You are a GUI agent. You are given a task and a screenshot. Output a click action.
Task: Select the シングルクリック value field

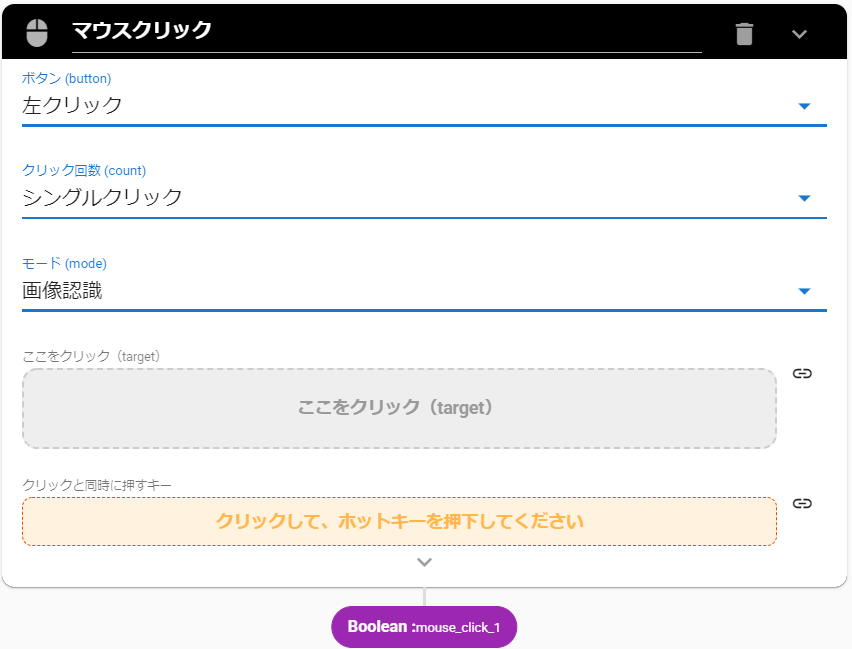pos(400,197)
